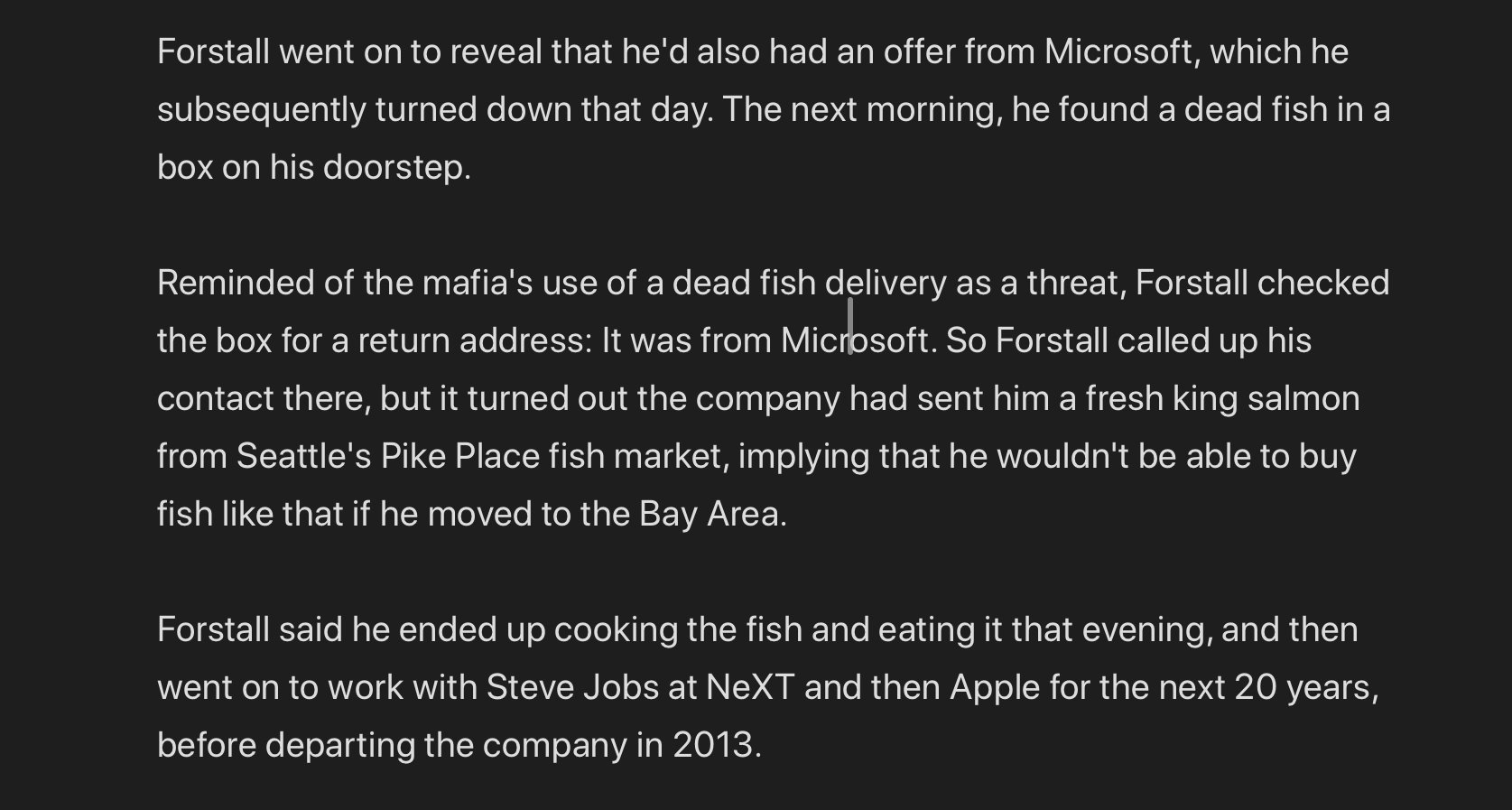Place cursor on the words "Bay Area"
The width and height of the screenshot is (1512, 810).
(x=710, y=515)
